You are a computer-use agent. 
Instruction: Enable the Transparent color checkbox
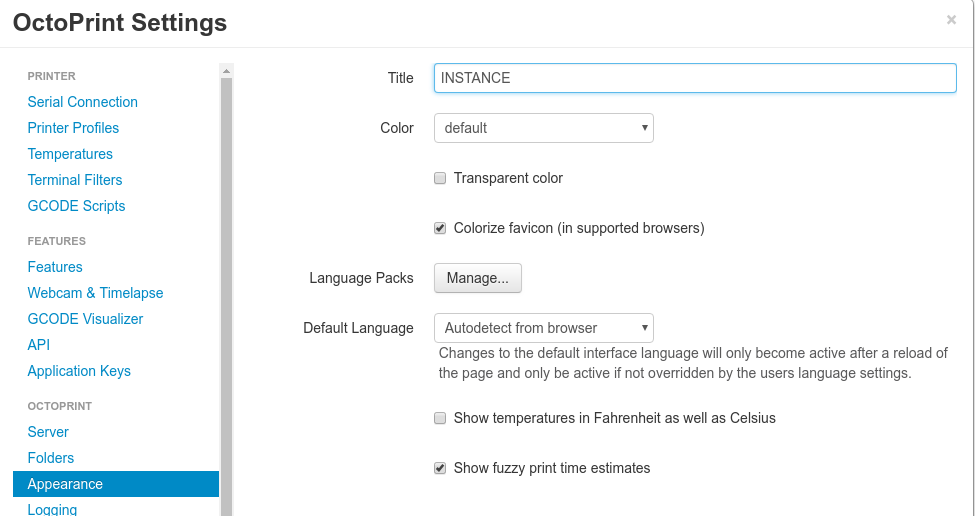(x=440, y=178)
